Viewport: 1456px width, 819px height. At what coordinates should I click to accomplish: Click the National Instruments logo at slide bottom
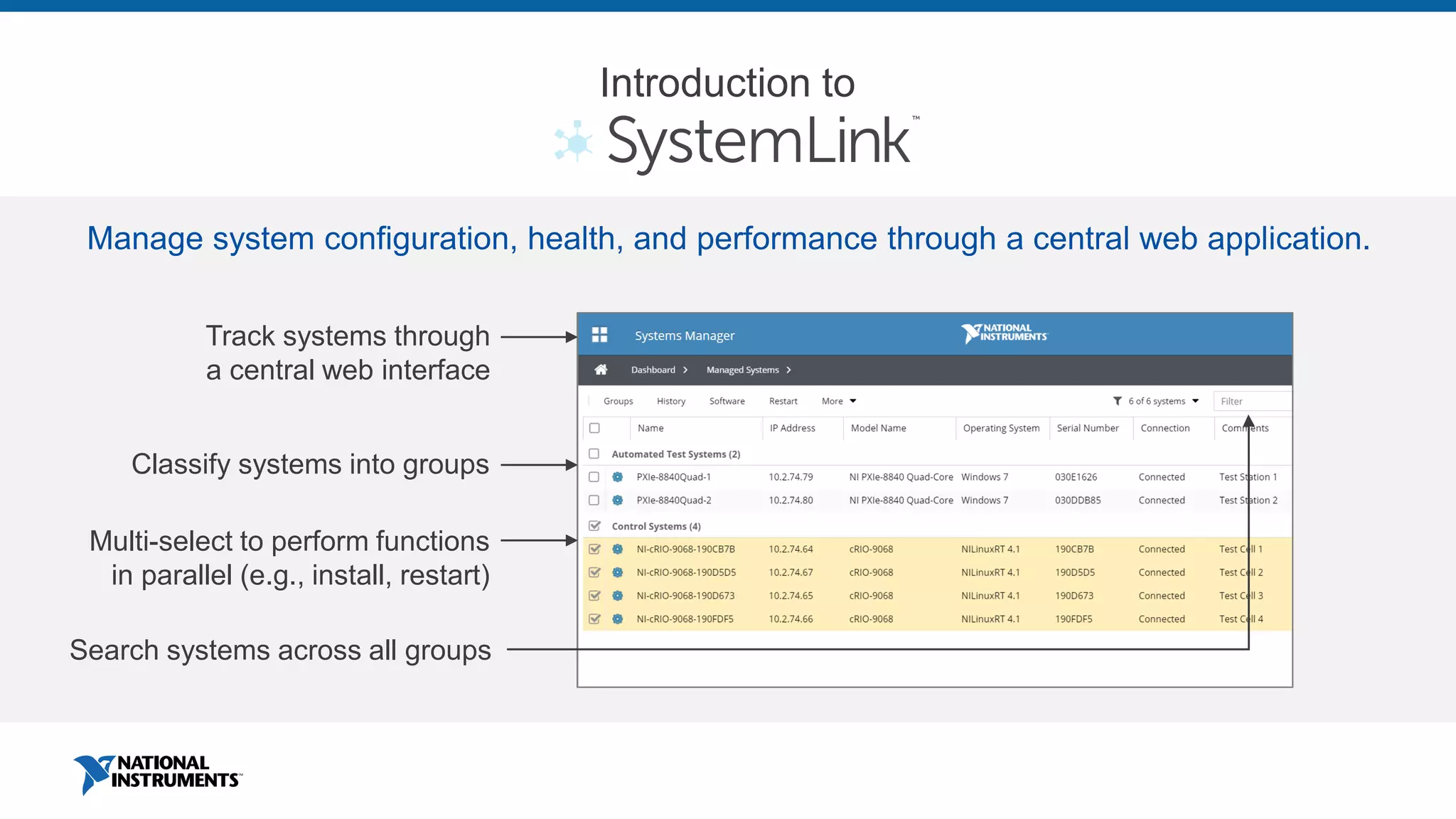coord(158,775)
